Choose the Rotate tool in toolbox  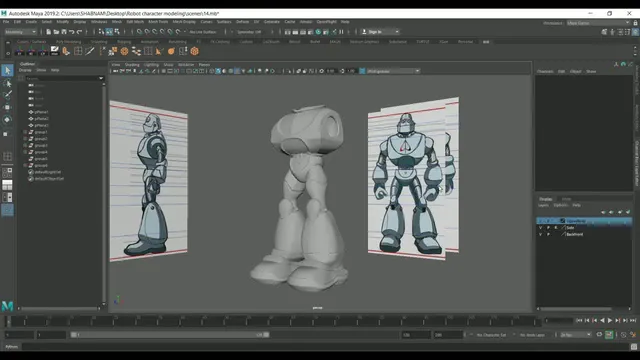tap(7, 120)
